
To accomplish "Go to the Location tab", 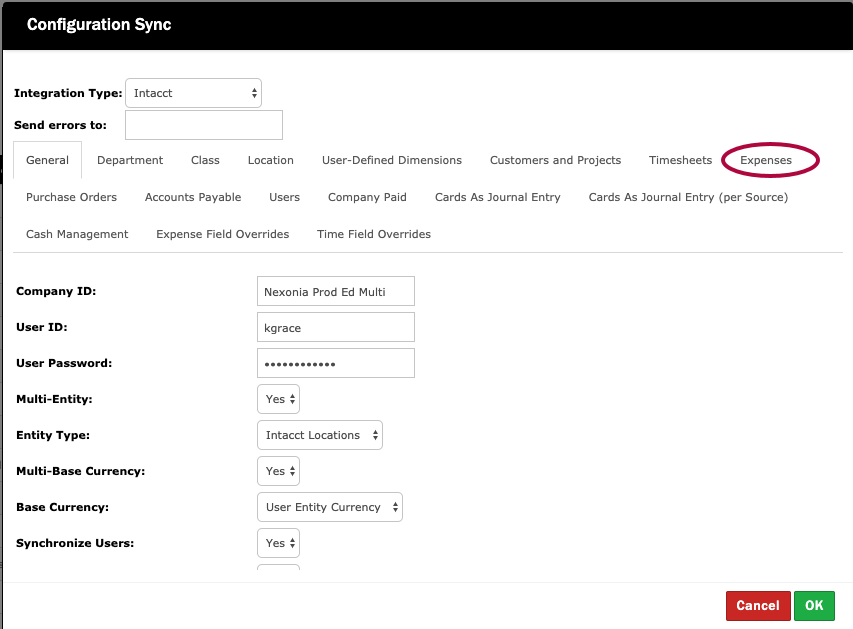I will click(x=271, y=160).
